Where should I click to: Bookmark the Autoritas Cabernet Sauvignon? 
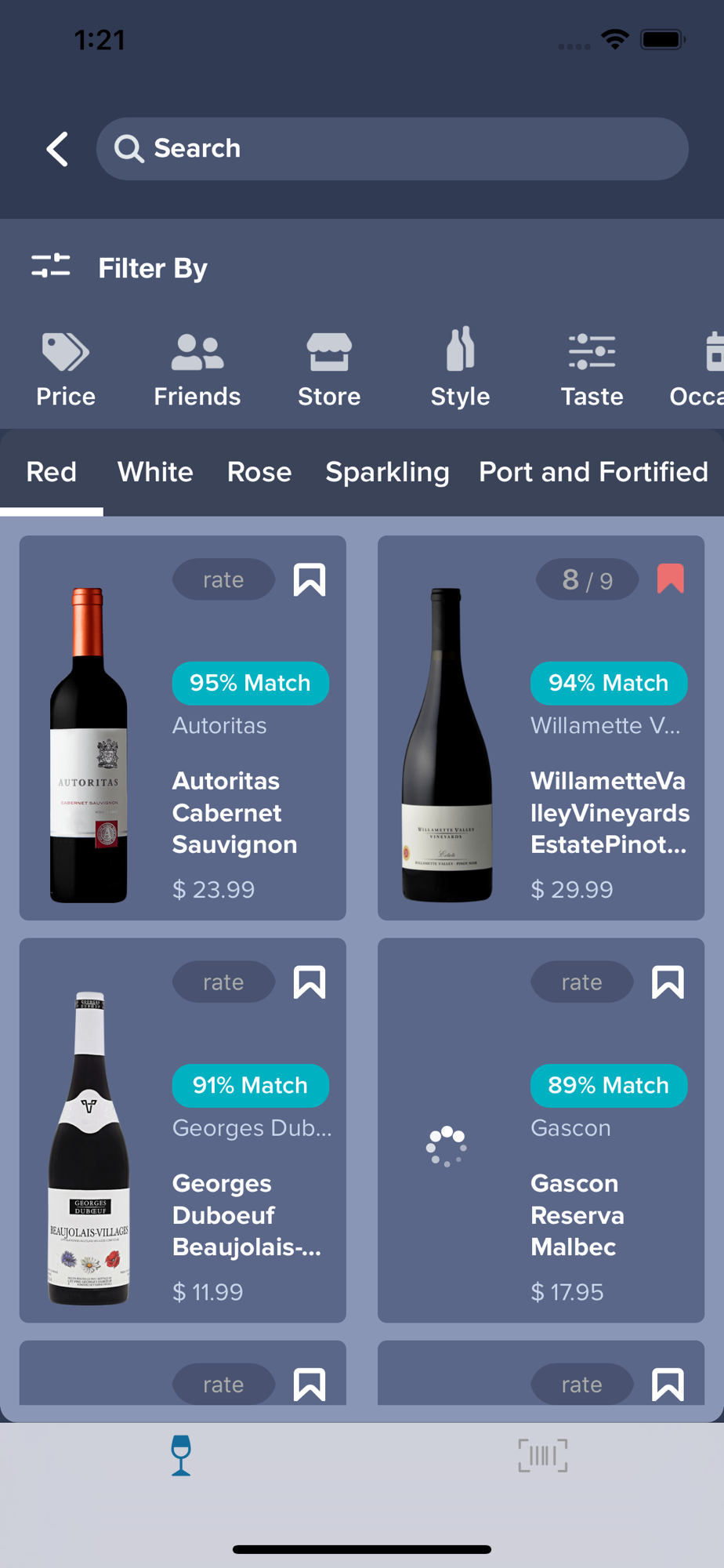pos(310,580)
